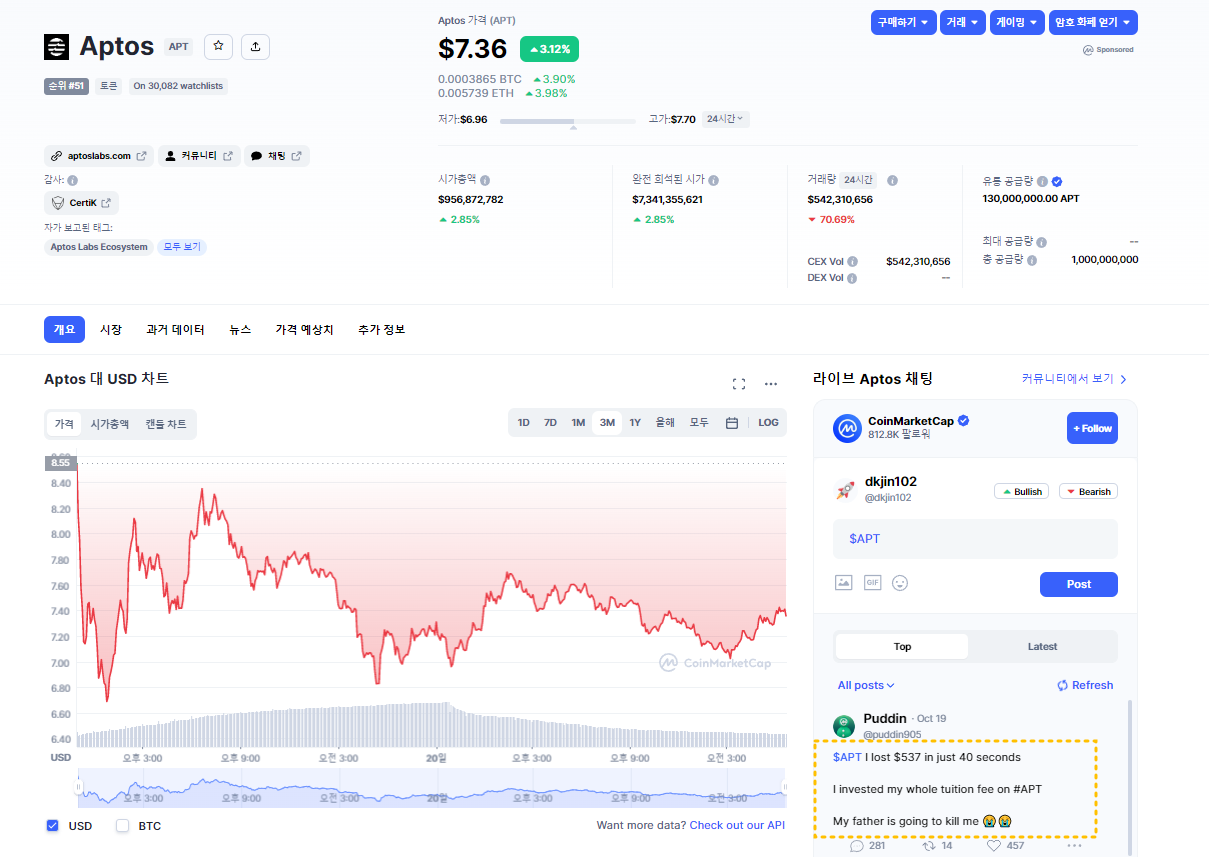Open the 커뮤니티 link
The image size is (1209, 857).
199,156
